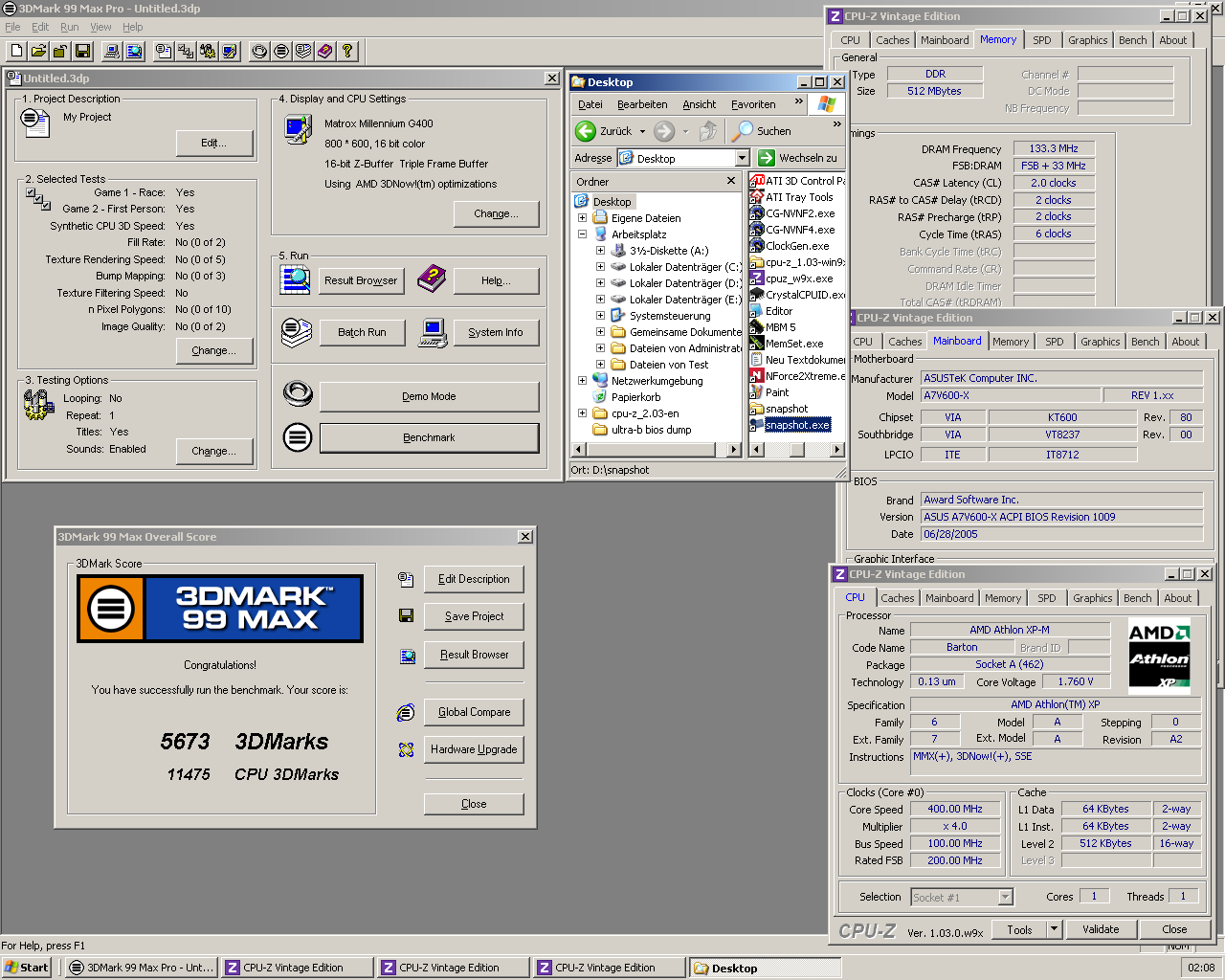Expand the Netzwerkumgebung tree node
Image resolution: width=1225 pixels, height=980 pixels.
tap(582, 381)
